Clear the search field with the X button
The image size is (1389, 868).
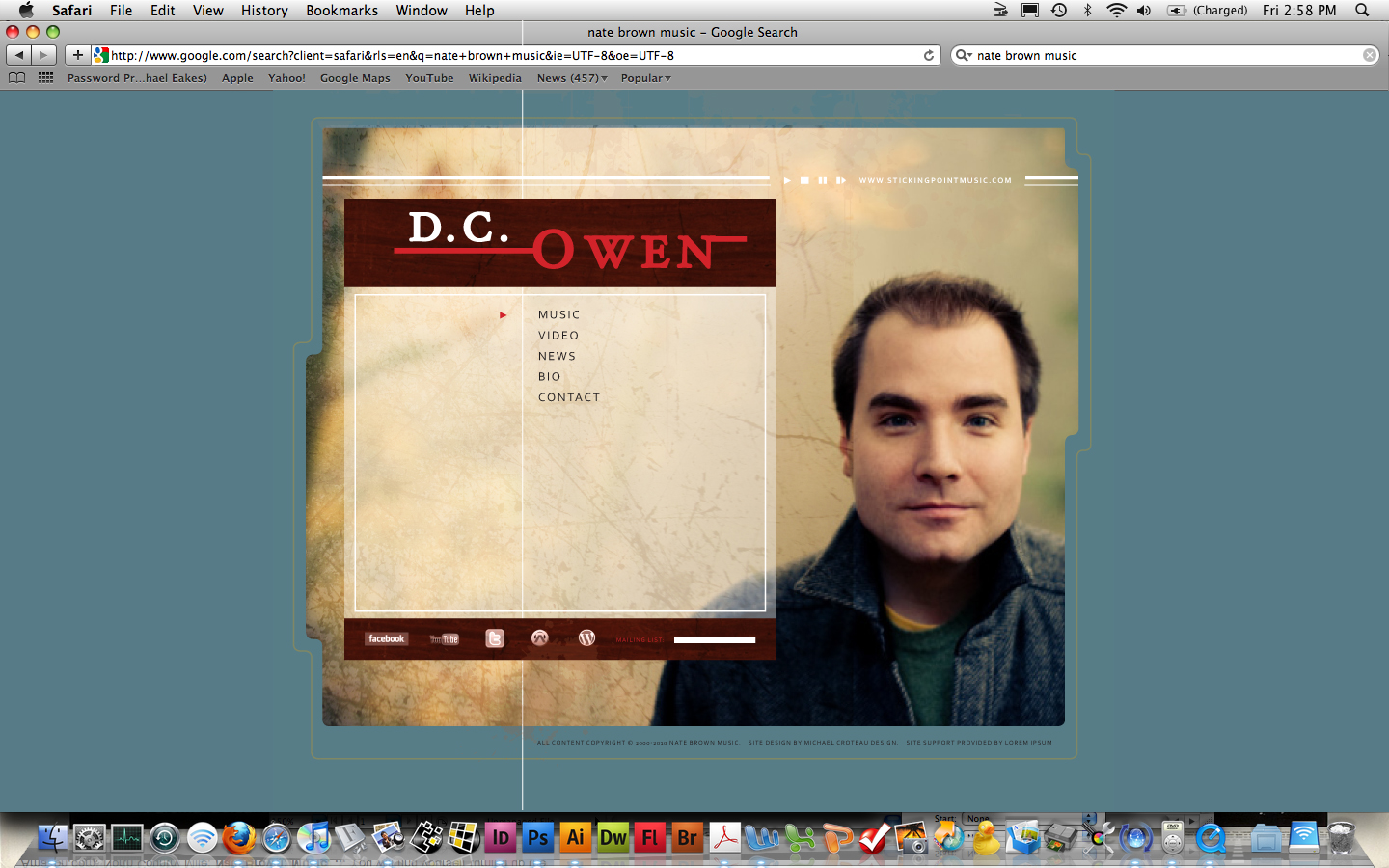[x=1369, y=55]
